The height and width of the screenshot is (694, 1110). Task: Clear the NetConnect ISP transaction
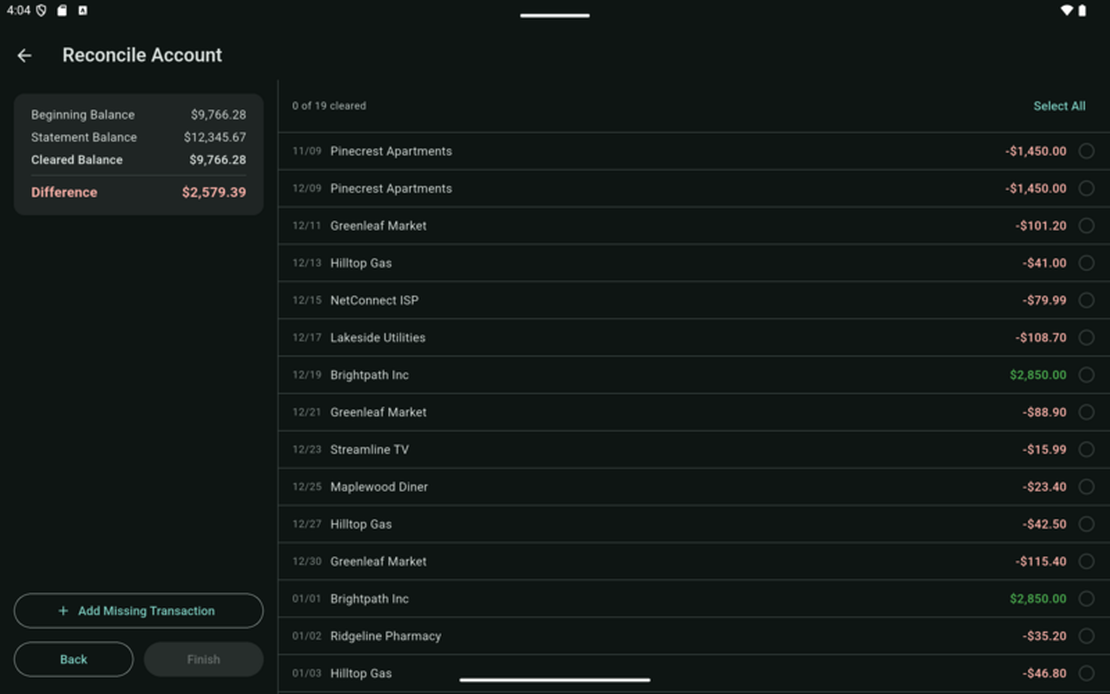(x=1086, y=300)
